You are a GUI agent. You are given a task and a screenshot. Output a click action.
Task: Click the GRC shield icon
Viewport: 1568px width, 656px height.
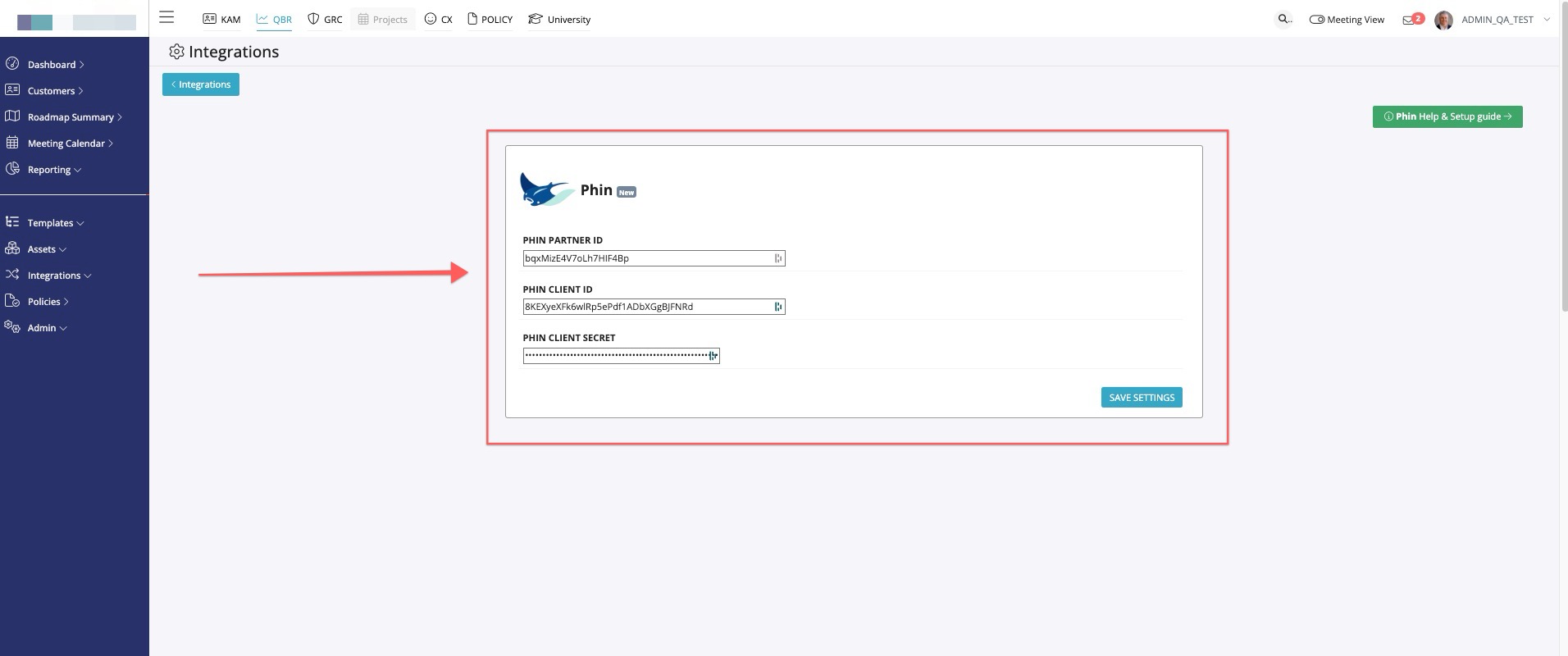(x=313, y=18)
